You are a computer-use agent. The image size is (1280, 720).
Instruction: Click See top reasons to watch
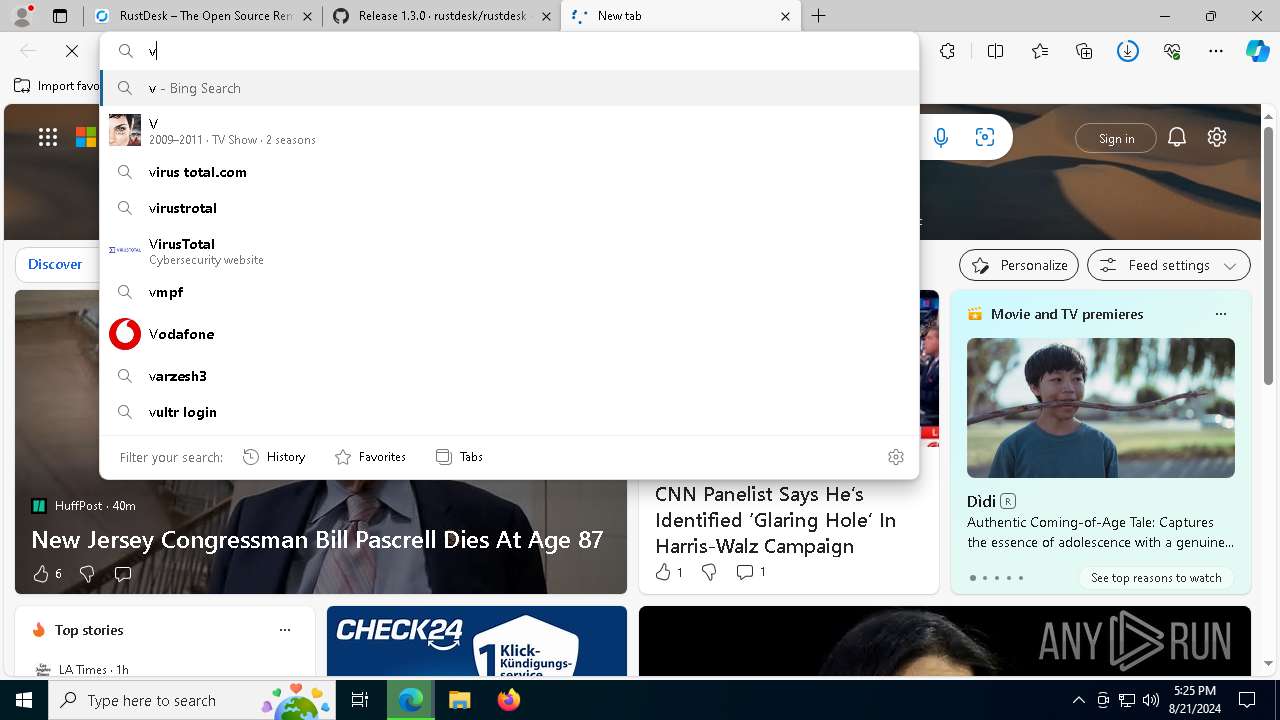tap(1156, 578)
